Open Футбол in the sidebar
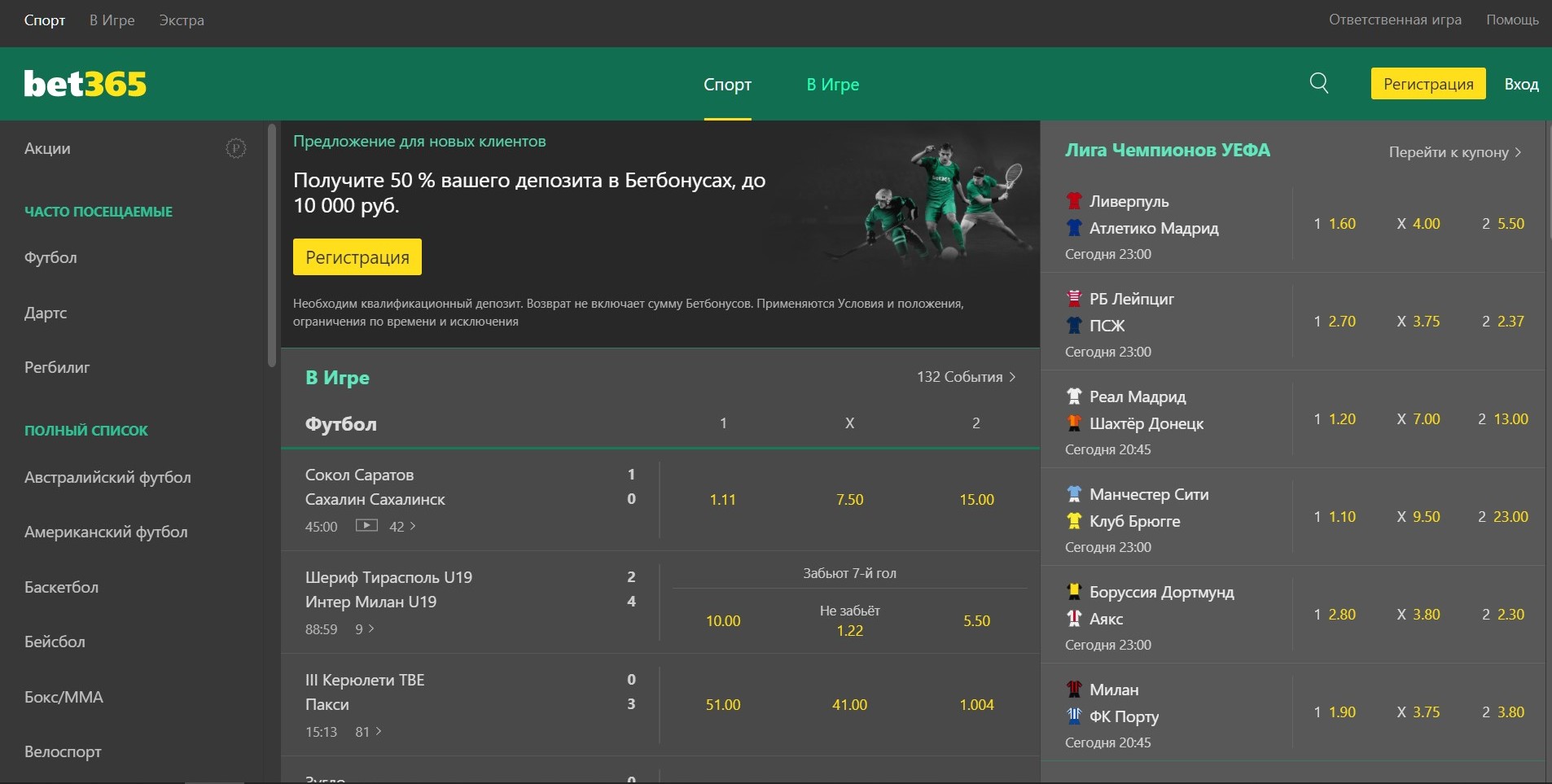1552x784 pixels. pos(50,257)
